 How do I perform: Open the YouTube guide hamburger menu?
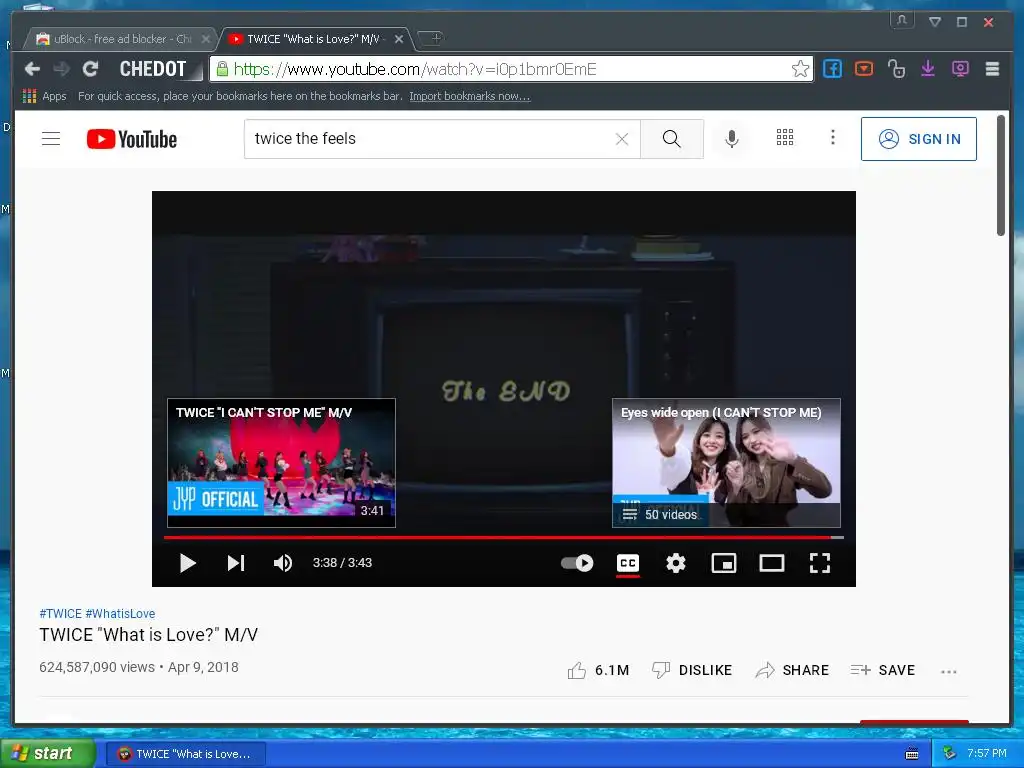point(51,138)
